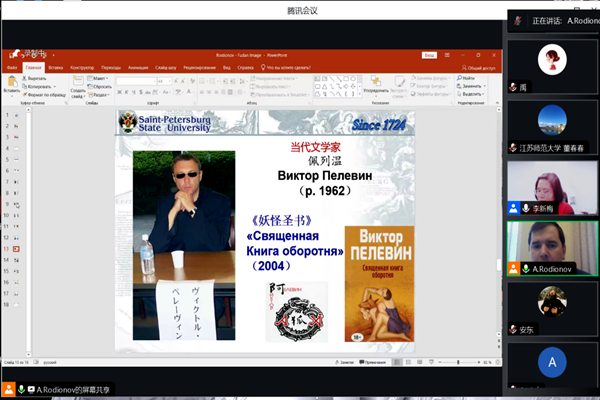
Task: Click the blue 'A' participant avatar
Action: coord(552,362)
